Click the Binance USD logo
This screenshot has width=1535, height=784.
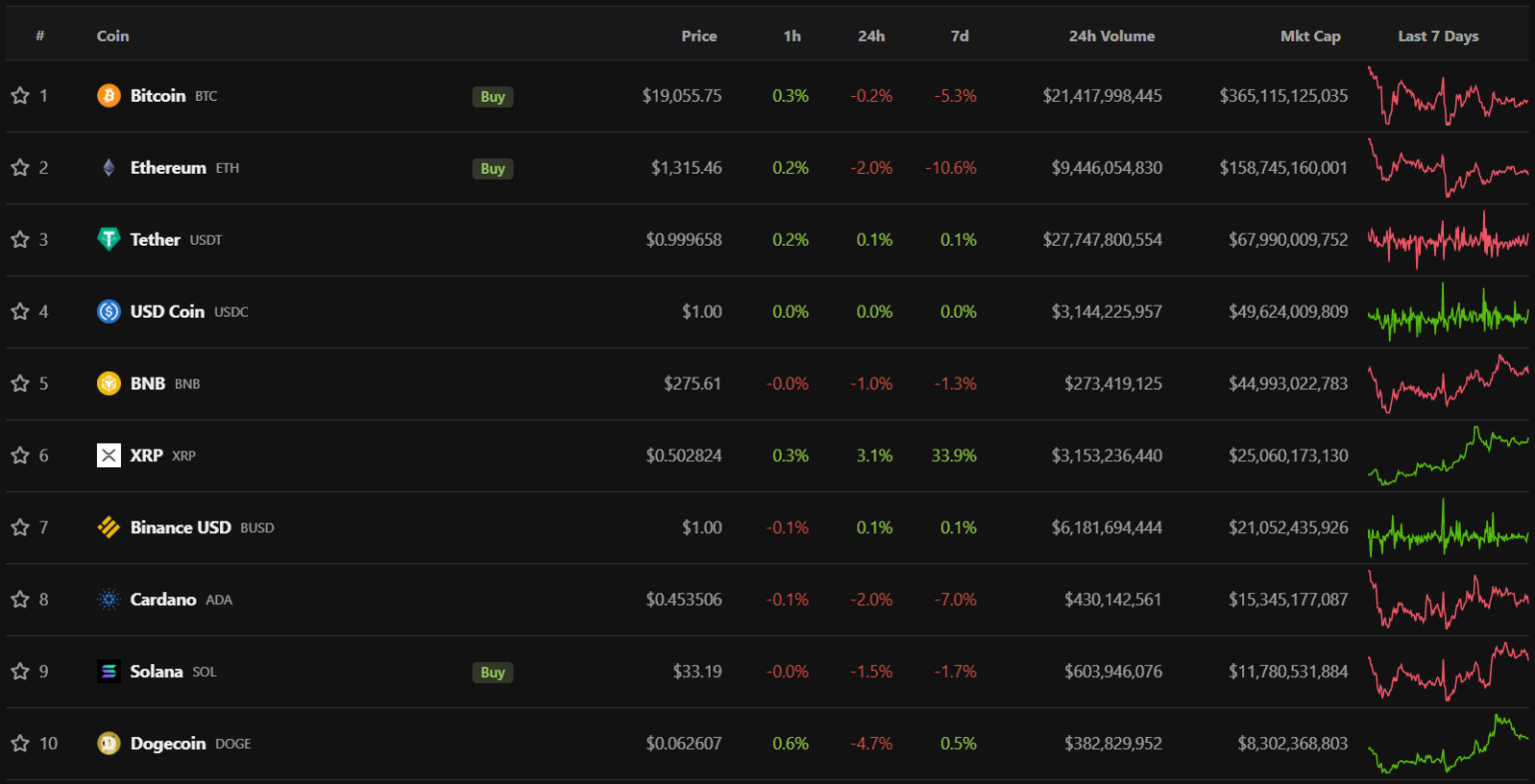pyautogui.click(x=109, y=527)
